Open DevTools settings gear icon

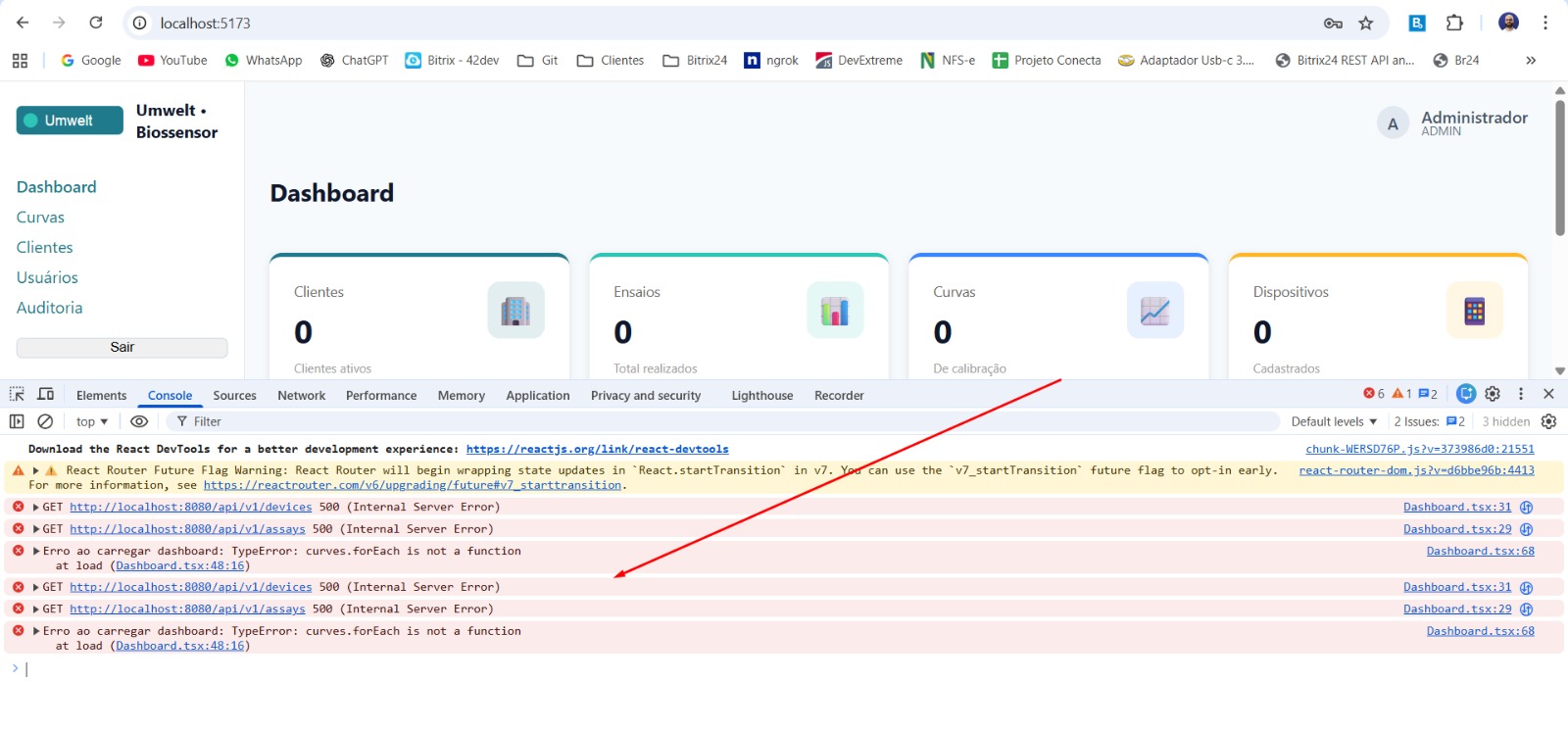click(x=1493, y=394)
